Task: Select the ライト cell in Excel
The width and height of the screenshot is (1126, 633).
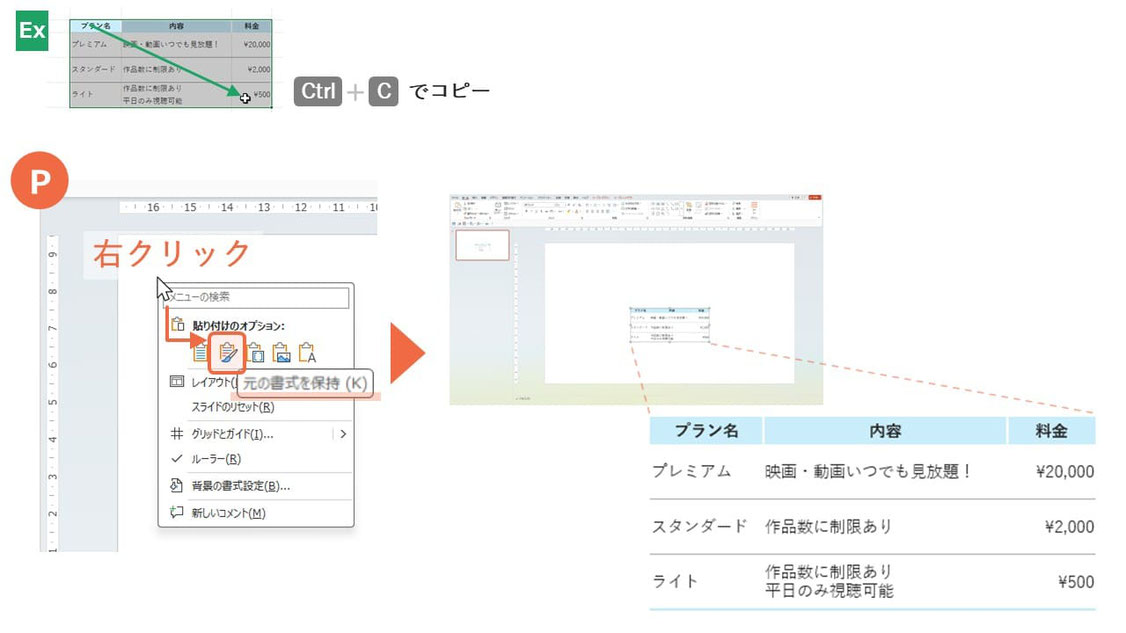Action: pos(96,95)
